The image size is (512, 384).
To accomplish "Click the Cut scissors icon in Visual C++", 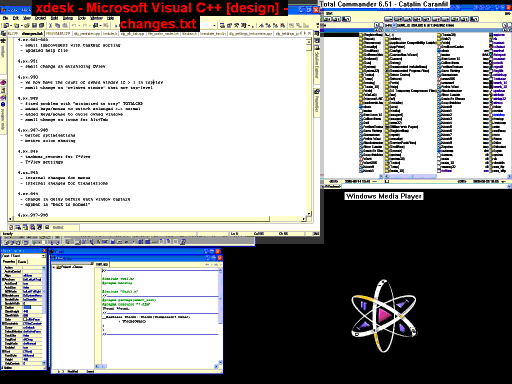I will coord(51,25).
